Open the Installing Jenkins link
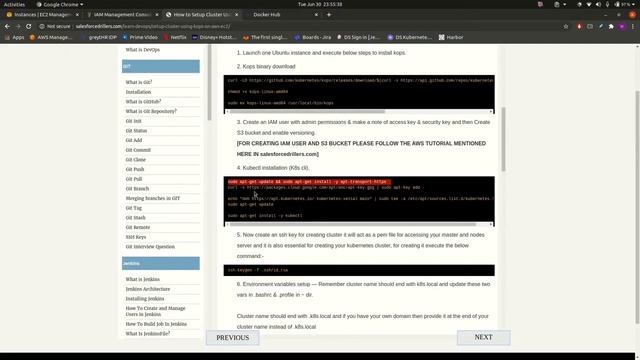 click(x=144, y=299)
